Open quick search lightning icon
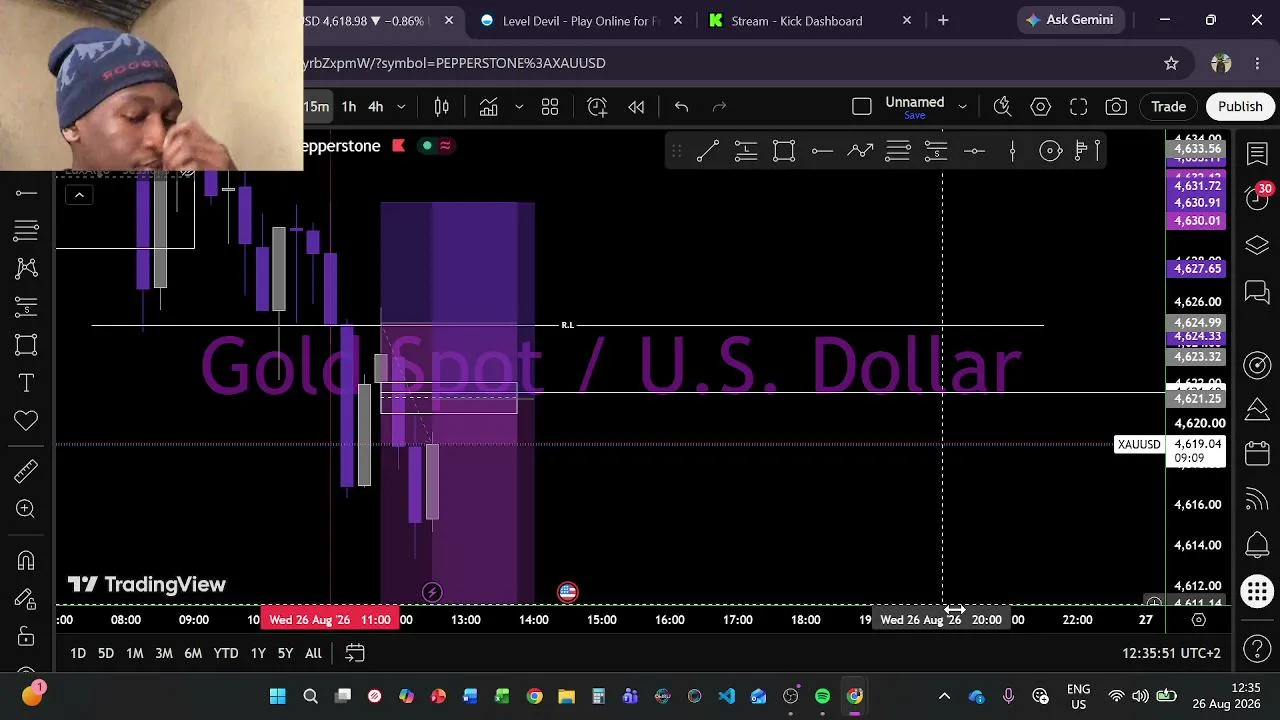 (x=1002, y=107)
